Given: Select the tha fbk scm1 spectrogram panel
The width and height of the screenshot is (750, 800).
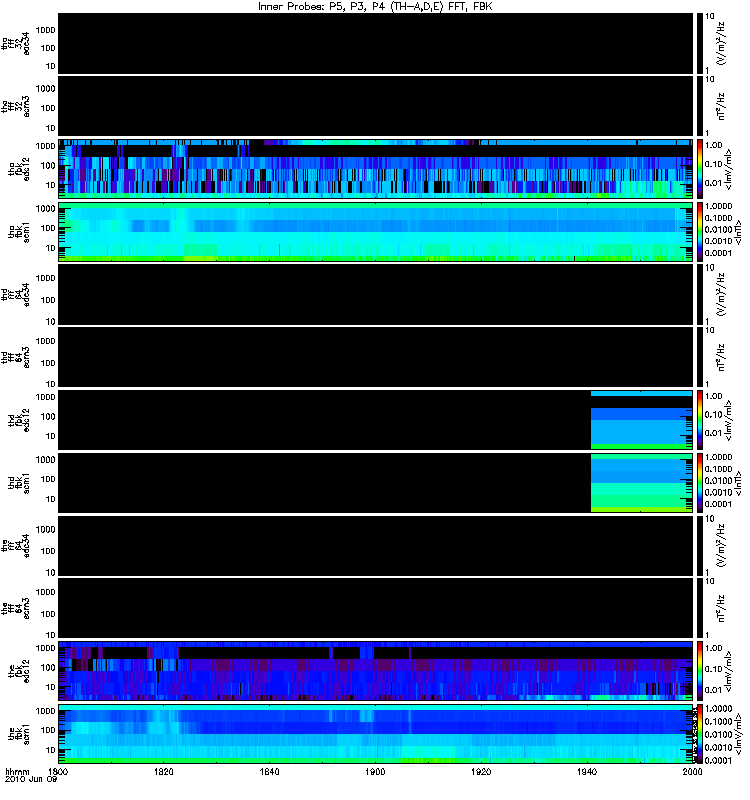Looking at the screenshot, I should (x=376, y=232).
